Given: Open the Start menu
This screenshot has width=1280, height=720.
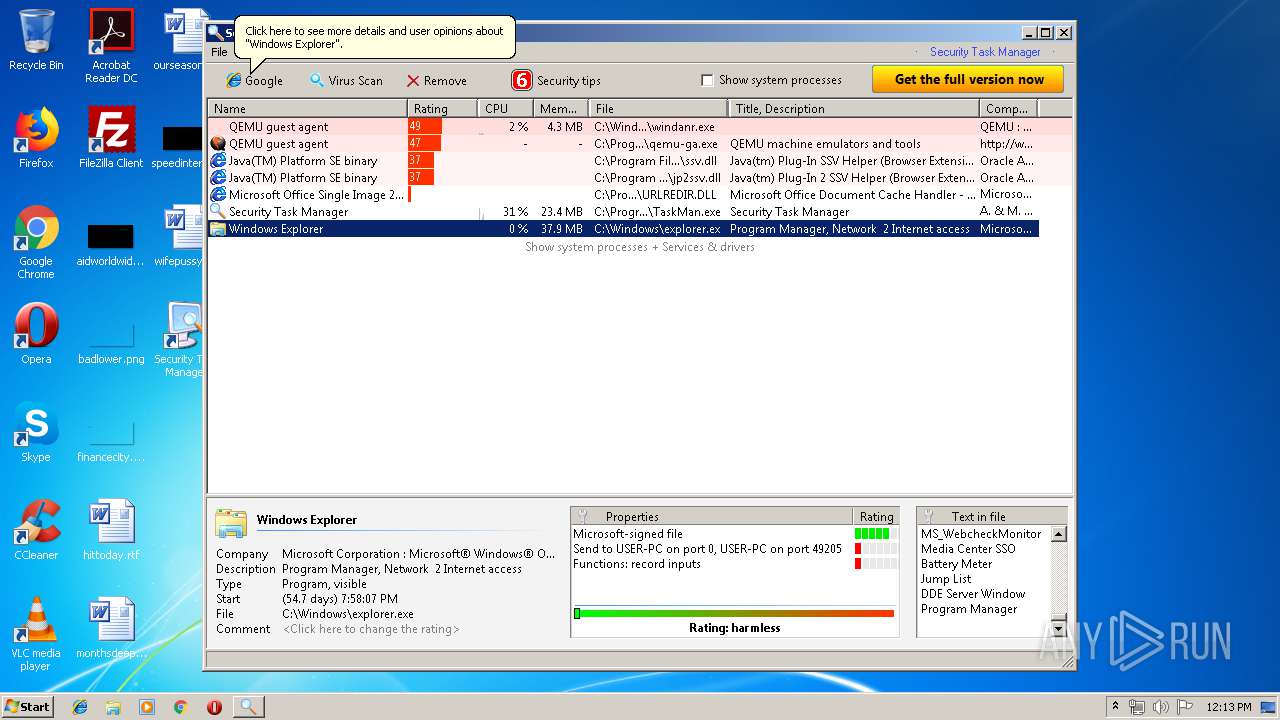Looking at the screenshot, I should 28,706.
